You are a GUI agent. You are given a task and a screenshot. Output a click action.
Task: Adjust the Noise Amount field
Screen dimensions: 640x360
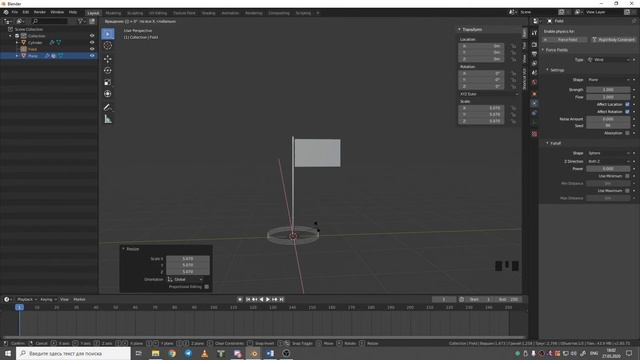click(x=608, y=119)
